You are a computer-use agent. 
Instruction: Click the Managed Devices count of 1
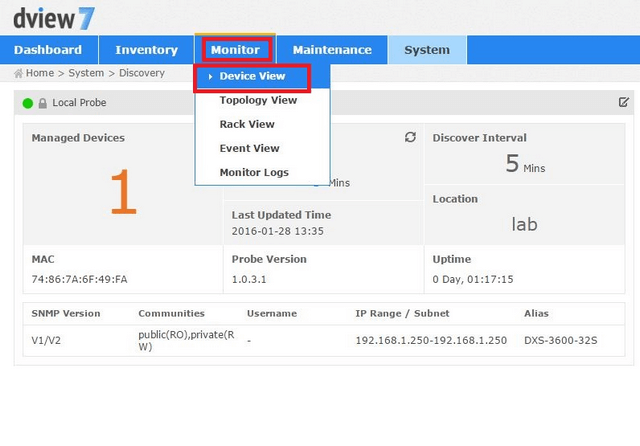point(122,194)
